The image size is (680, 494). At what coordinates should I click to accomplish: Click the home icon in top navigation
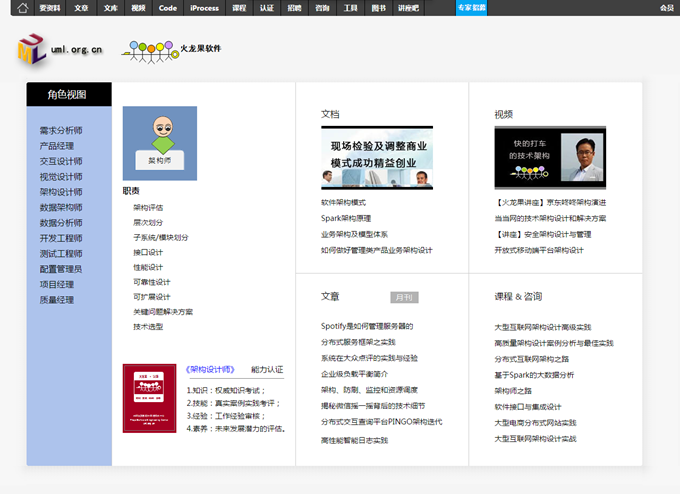(x=20, y=7)
